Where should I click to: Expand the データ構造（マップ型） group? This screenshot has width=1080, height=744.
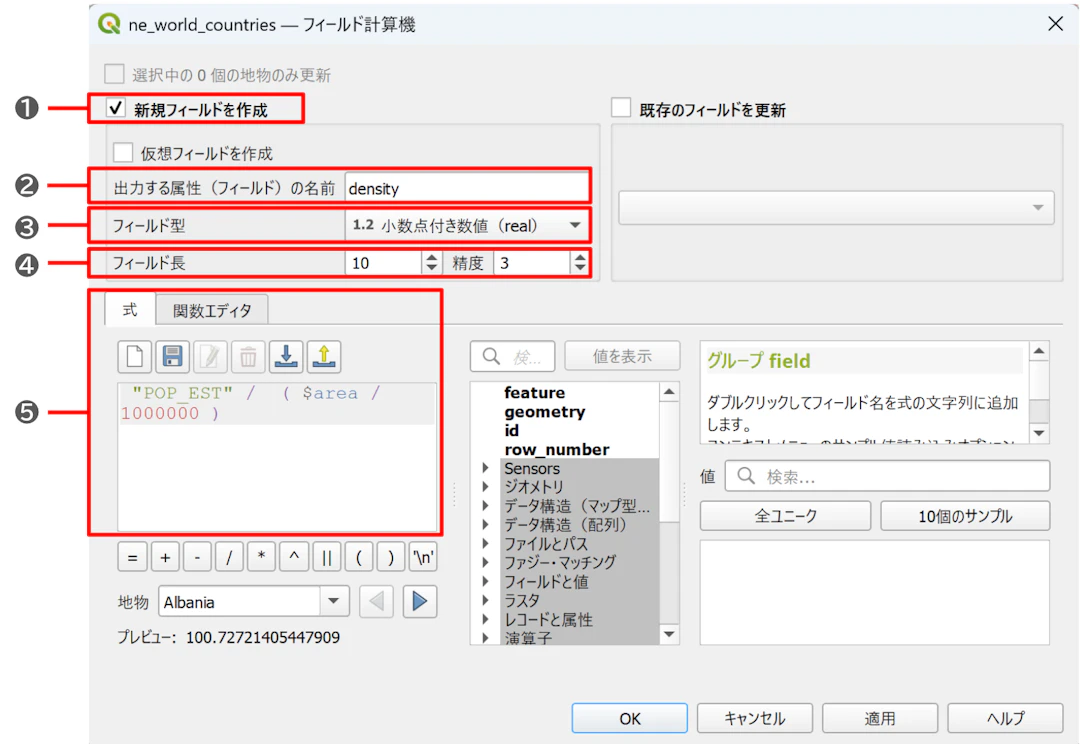click(486, 506)
